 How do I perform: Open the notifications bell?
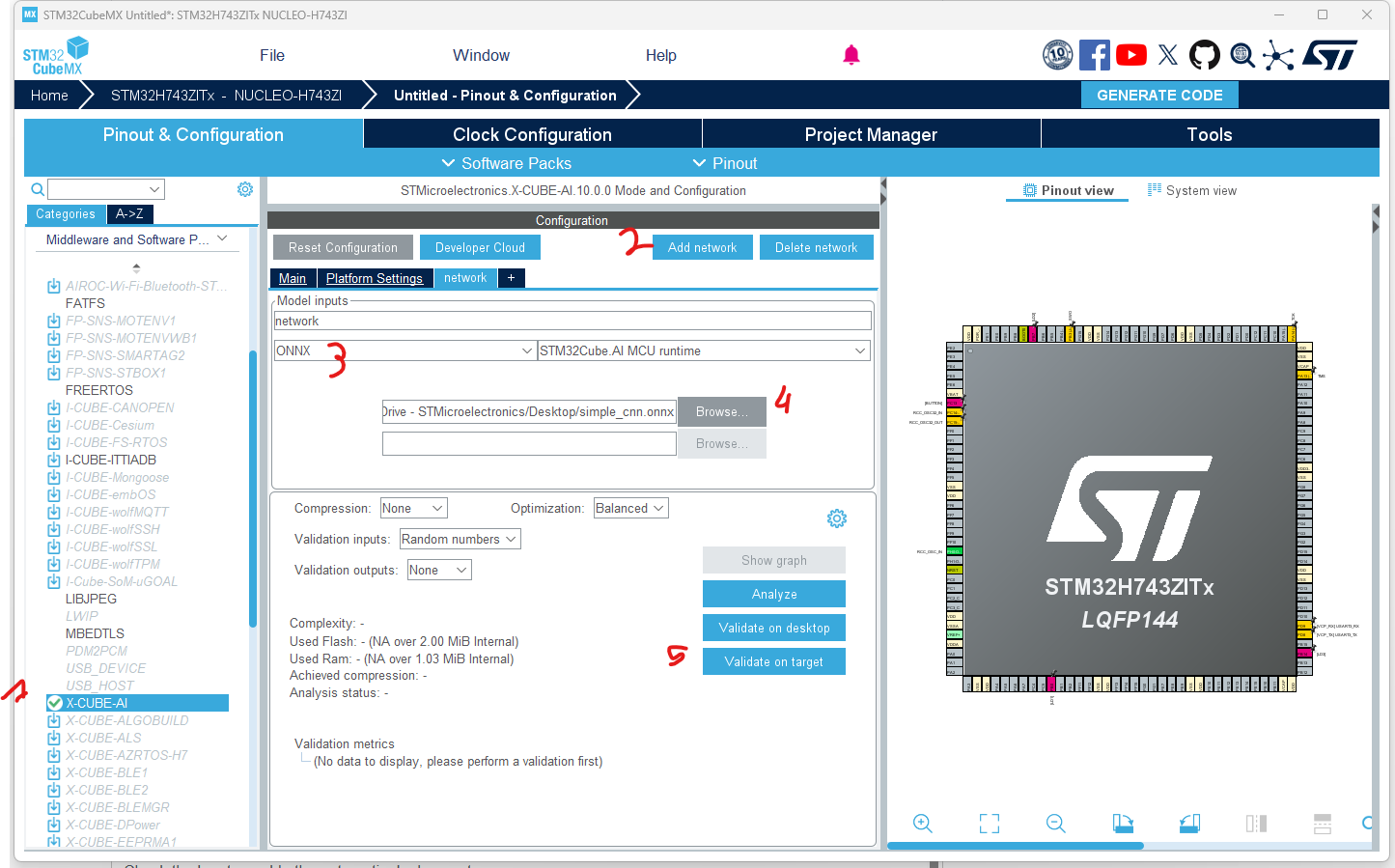pos(851,55)
